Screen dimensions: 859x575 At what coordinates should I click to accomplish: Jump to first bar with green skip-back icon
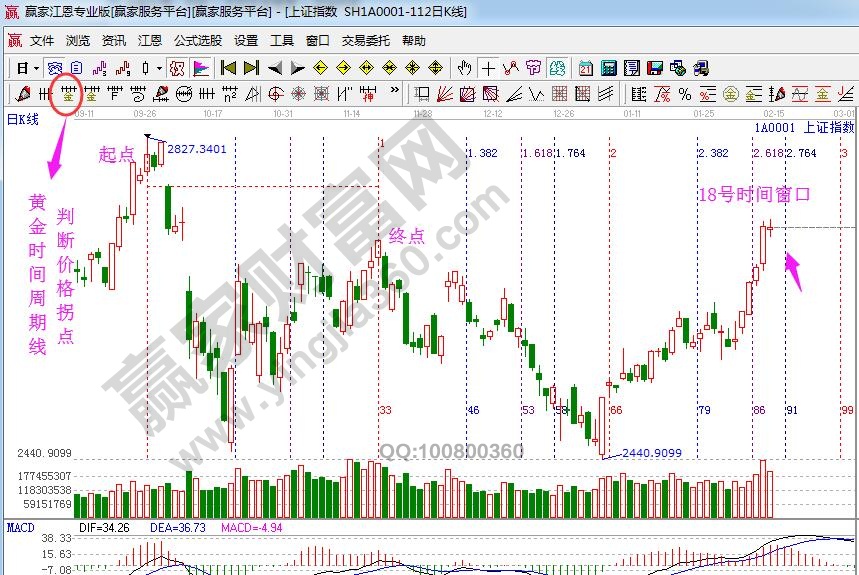tap(228, 68)
